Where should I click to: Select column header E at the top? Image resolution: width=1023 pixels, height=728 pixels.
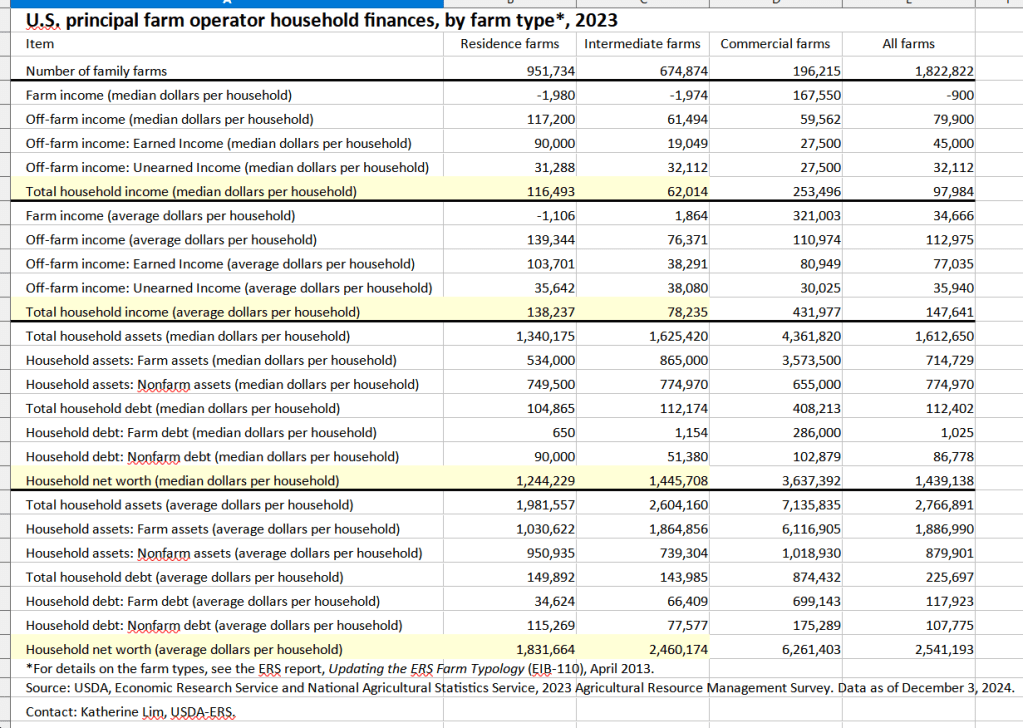point(908,5)
